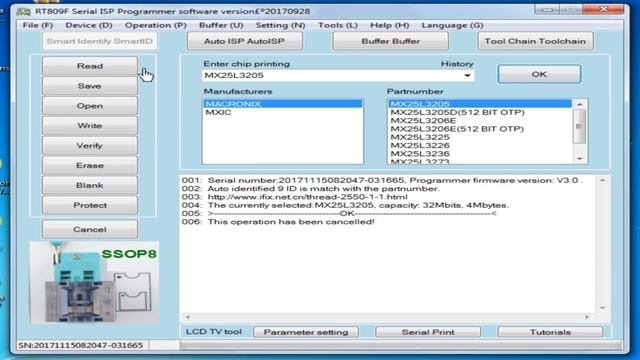Select MX25L3226 in Partnumber list

(480, 145)
